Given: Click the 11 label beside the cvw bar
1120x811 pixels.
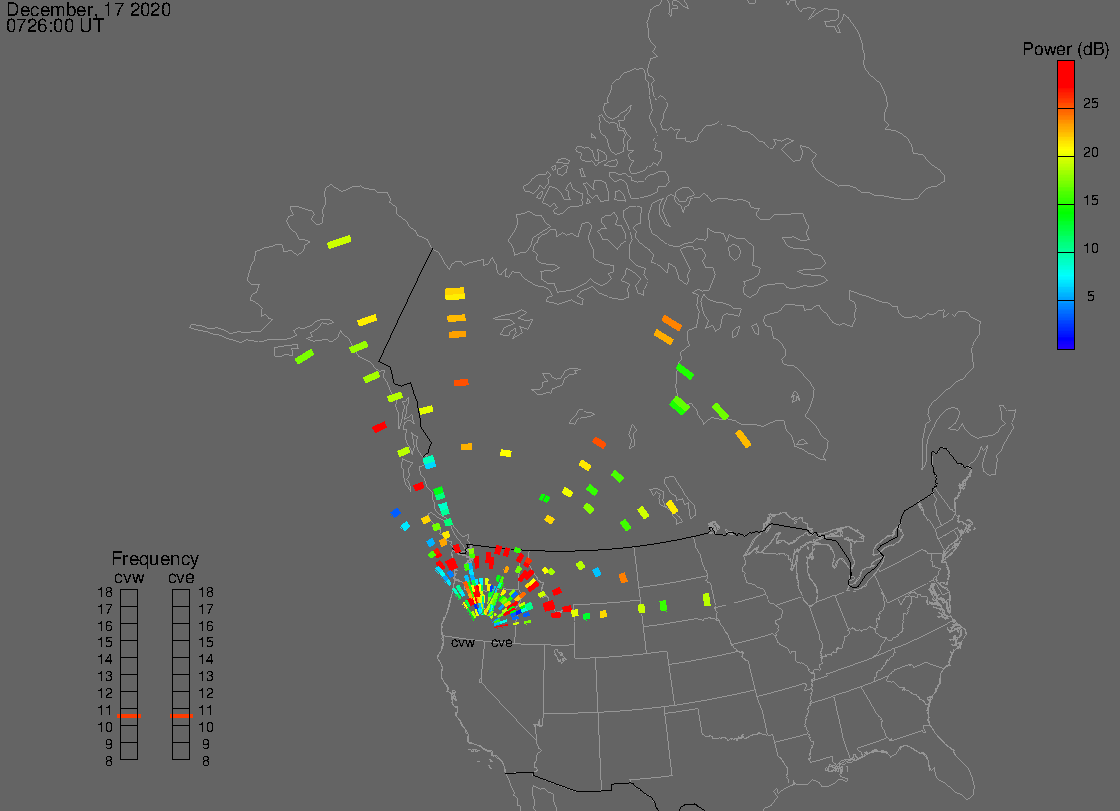Looking at the screenshot, I should (x=105, y=710).
